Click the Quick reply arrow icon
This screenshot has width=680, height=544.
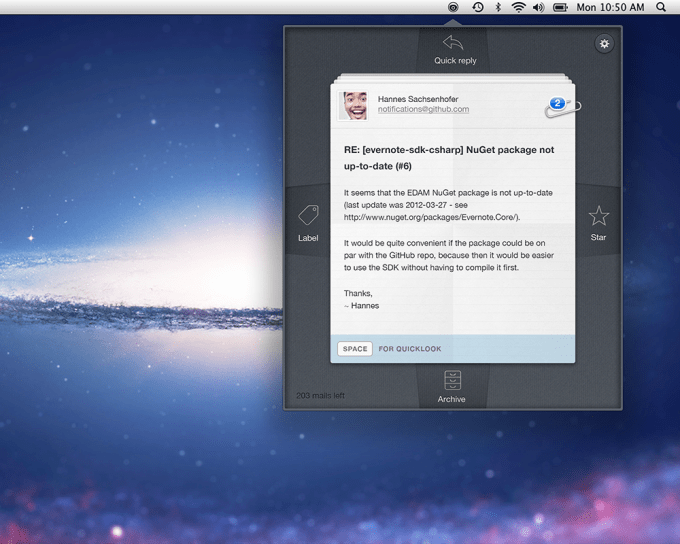click(x=453, y=43)
